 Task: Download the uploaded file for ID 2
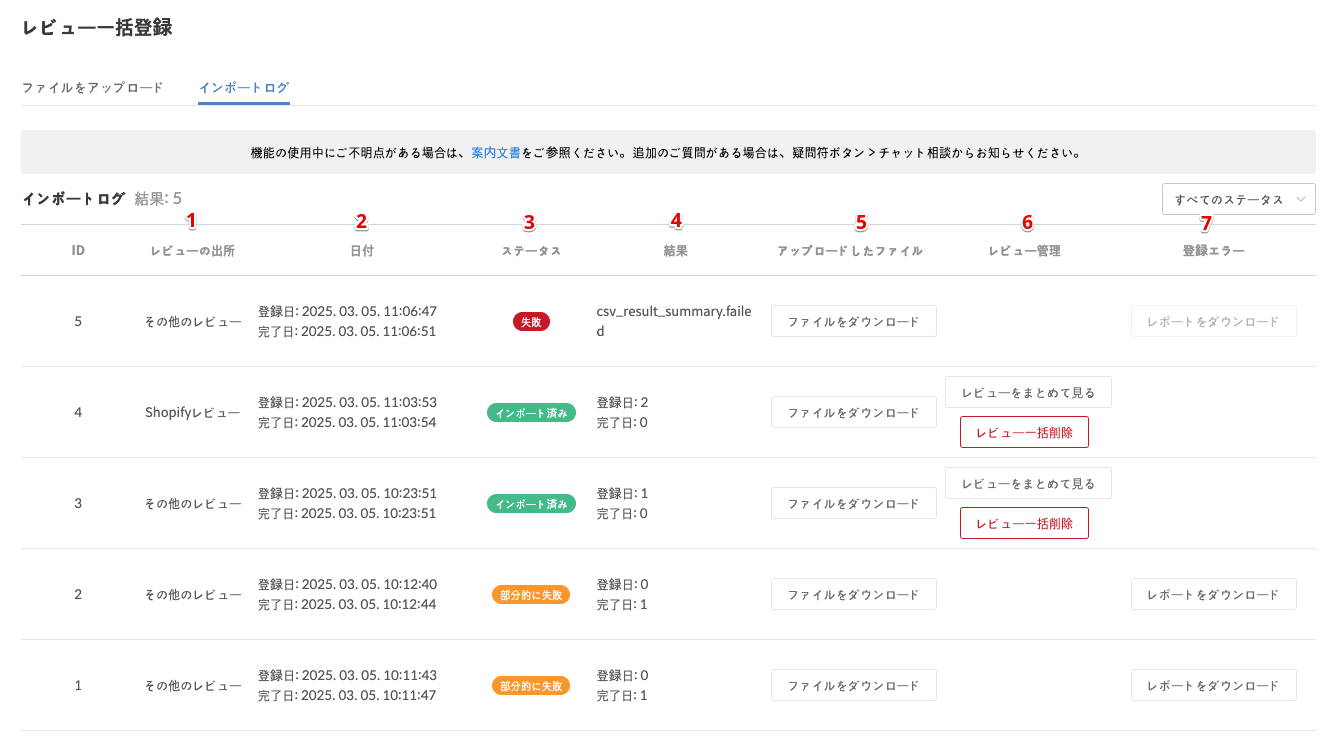(x=853, y=594)
